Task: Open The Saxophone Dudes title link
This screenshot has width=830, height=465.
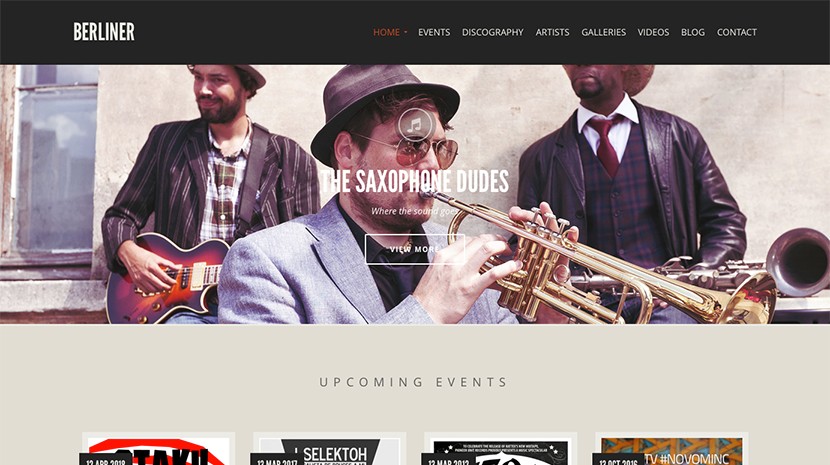Action: click(414, 182)
